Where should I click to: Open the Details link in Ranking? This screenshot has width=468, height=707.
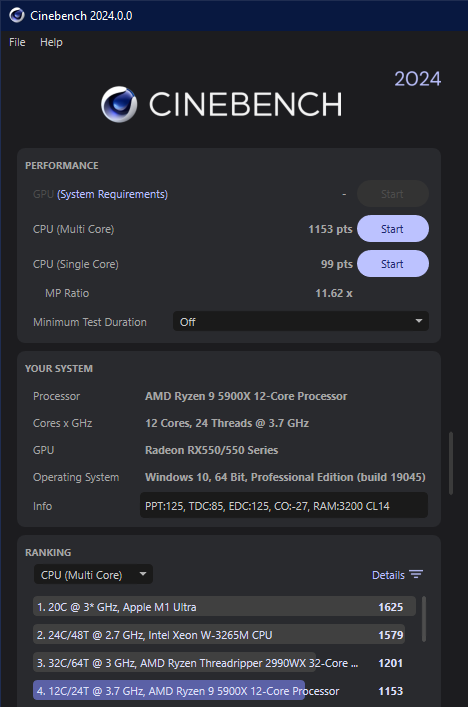[388, 575]
